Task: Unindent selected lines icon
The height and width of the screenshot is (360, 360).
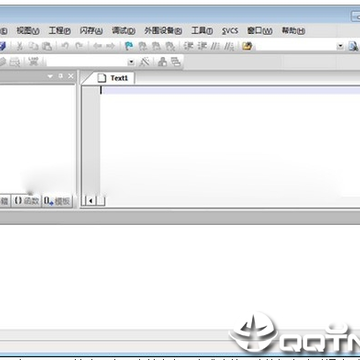Action: pyautogui.click(x=202, y=46)
